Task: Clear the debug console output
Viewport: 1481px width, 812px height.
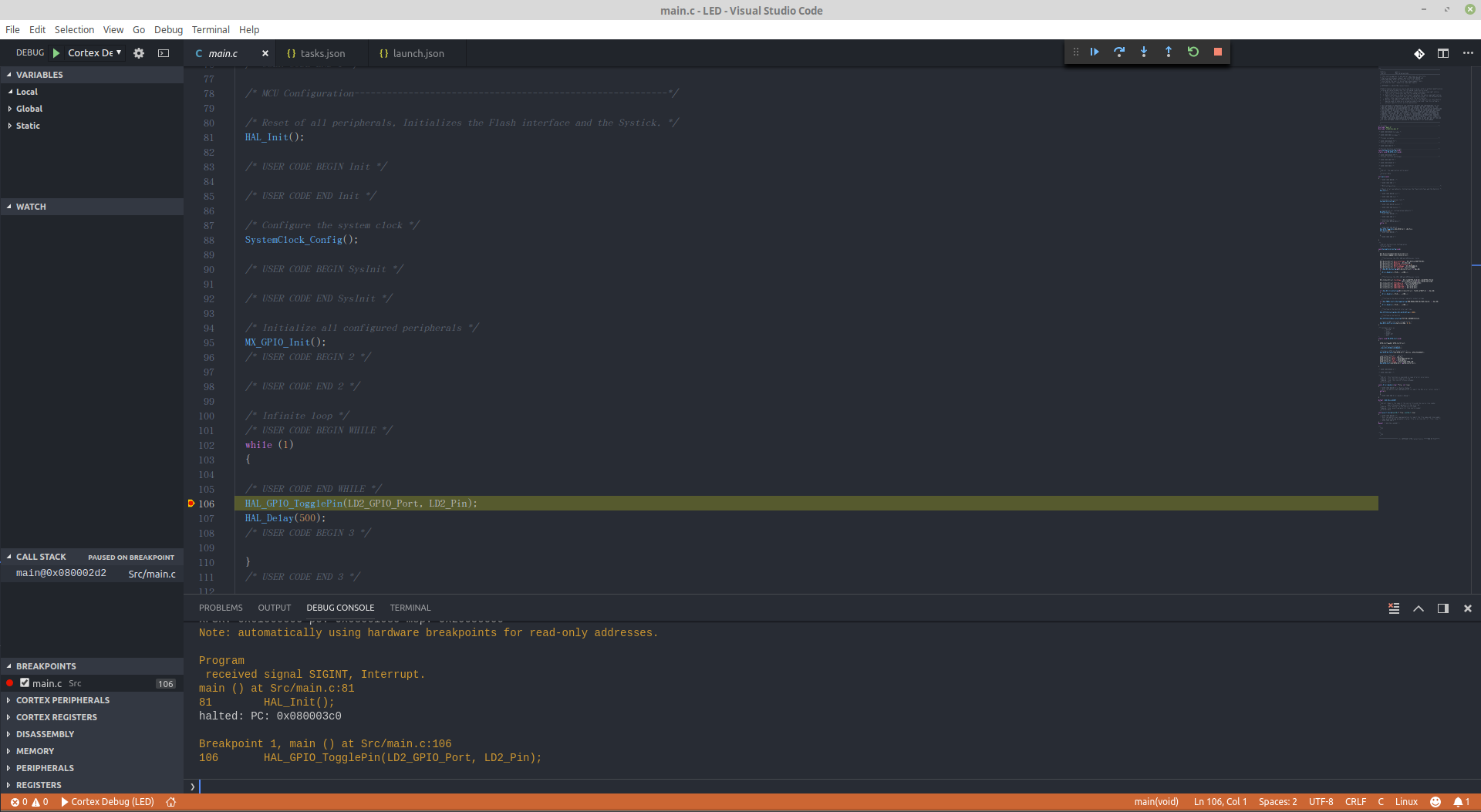Action: (x=1394, y=608)
